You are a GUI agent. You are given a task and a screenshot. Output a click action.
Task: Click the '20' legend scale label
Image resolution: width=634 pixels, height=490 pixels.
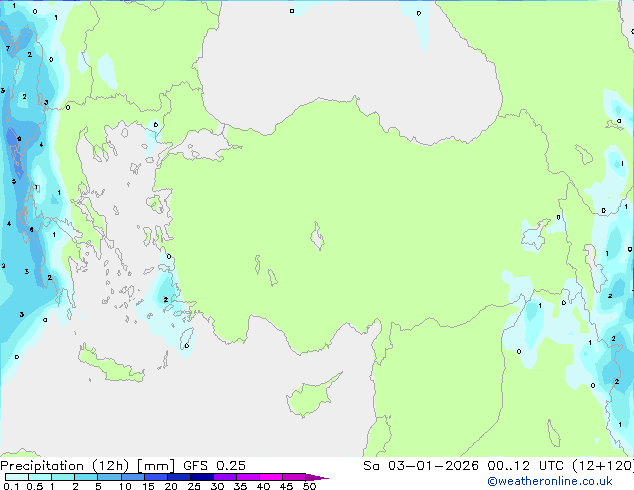click(171, 486)
